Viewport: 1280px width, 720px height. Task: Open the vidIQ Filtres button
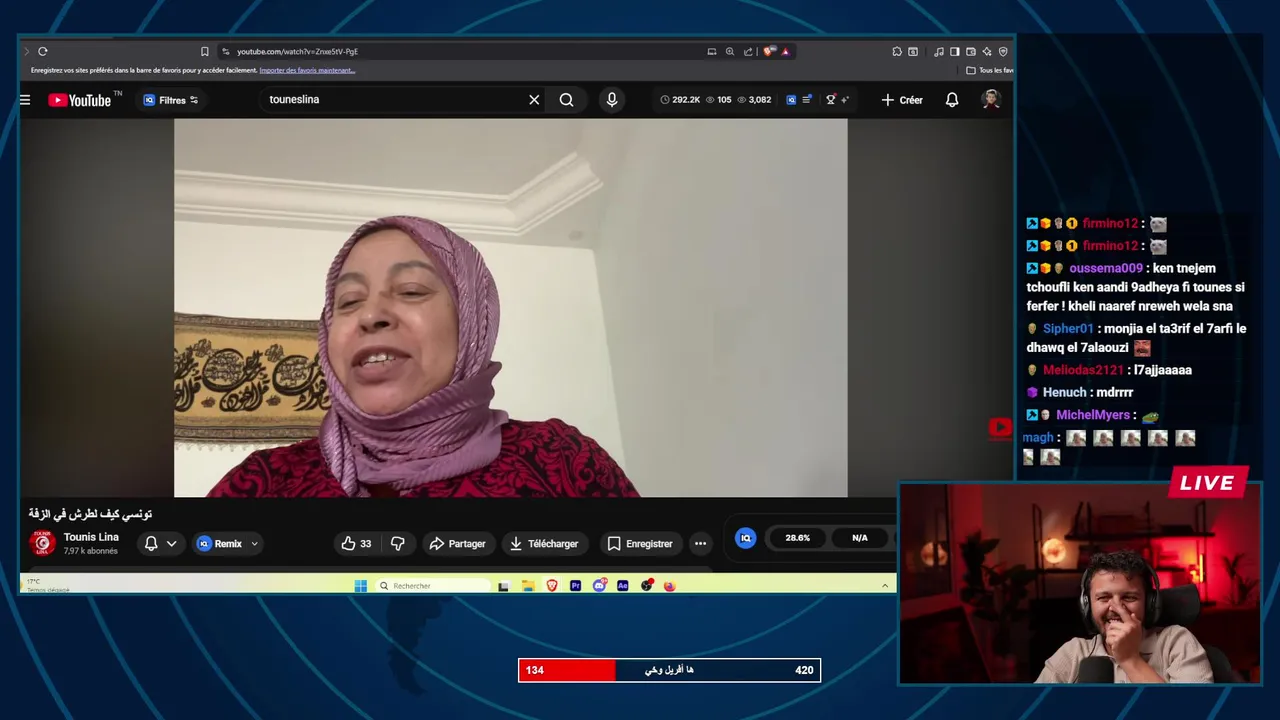click(170, 100)
